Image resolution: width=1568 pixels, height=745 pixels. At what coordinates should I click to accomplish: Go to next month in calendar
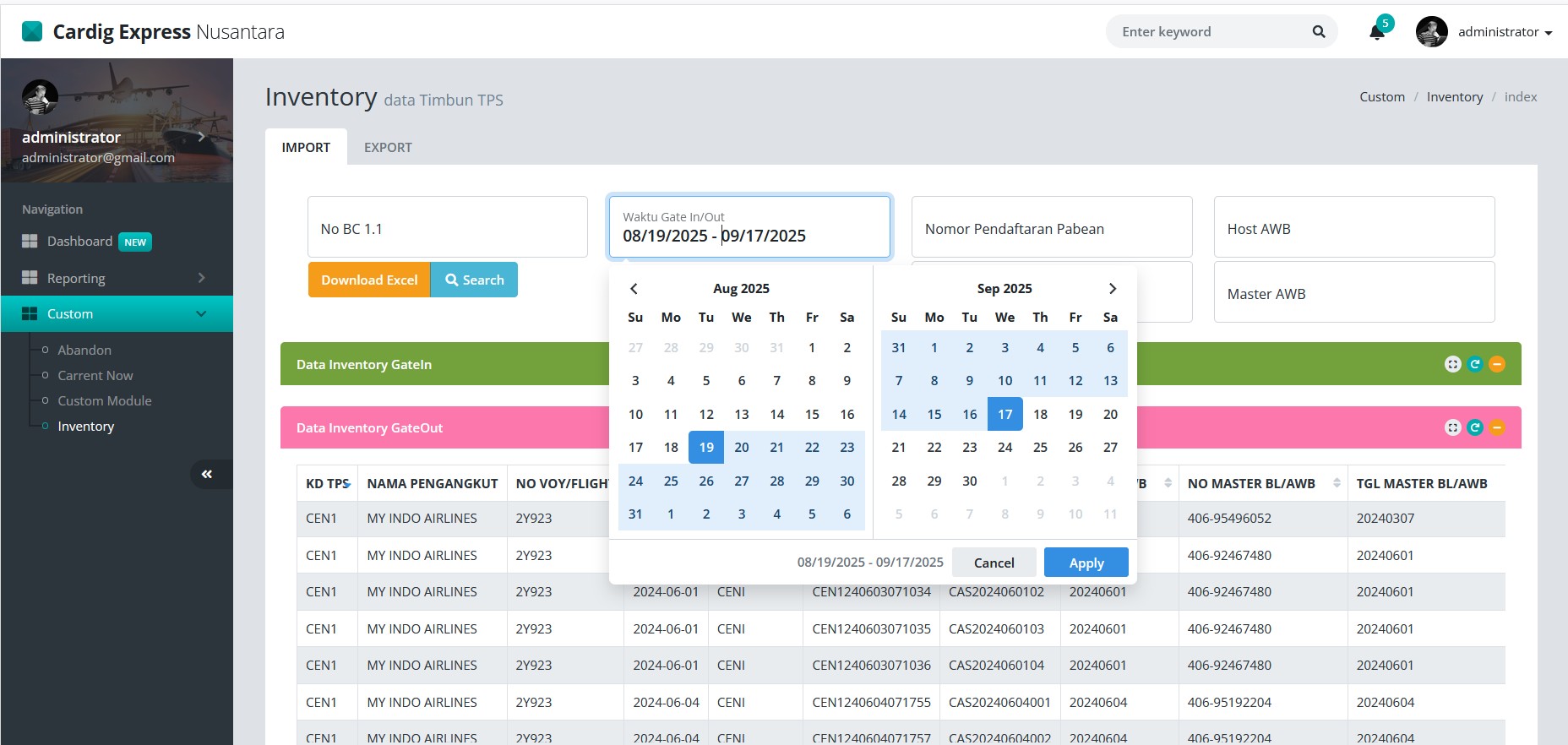[1112, 289]
